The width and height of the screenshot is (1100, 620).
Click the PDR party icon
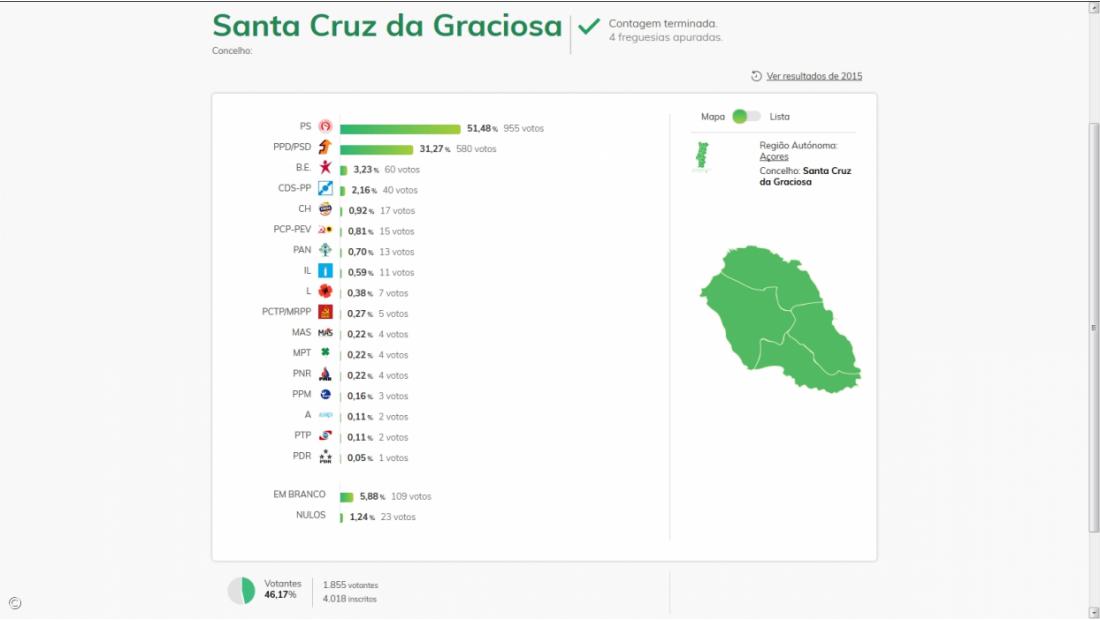point(325,457)
